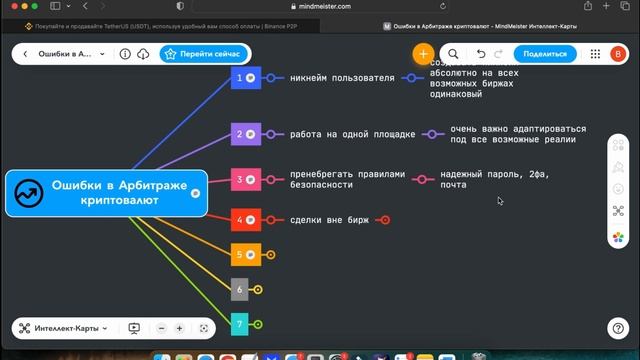Open the emoji icon in the side panel

pyautogui.click(x=618, y=189)
